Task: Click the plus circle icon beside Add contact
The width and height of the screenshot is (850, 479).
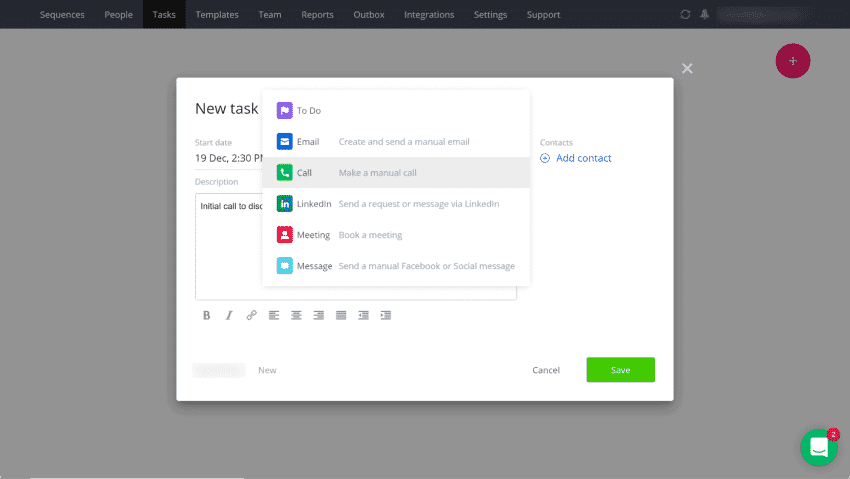Action: point(545,158)
